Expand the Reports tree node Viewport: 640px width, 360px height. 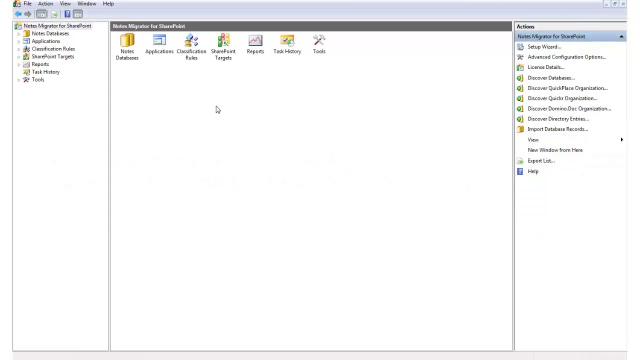18,65
